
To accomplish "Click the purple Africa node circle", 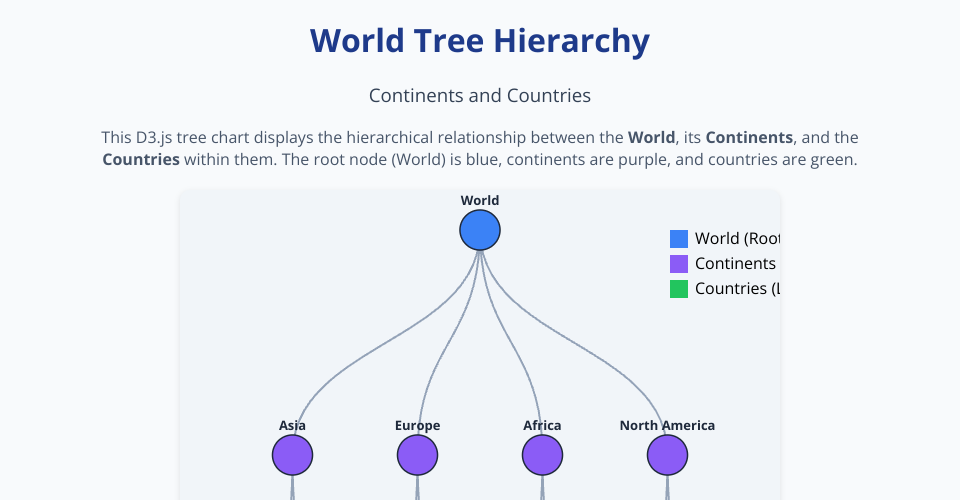I will [543, 456].
